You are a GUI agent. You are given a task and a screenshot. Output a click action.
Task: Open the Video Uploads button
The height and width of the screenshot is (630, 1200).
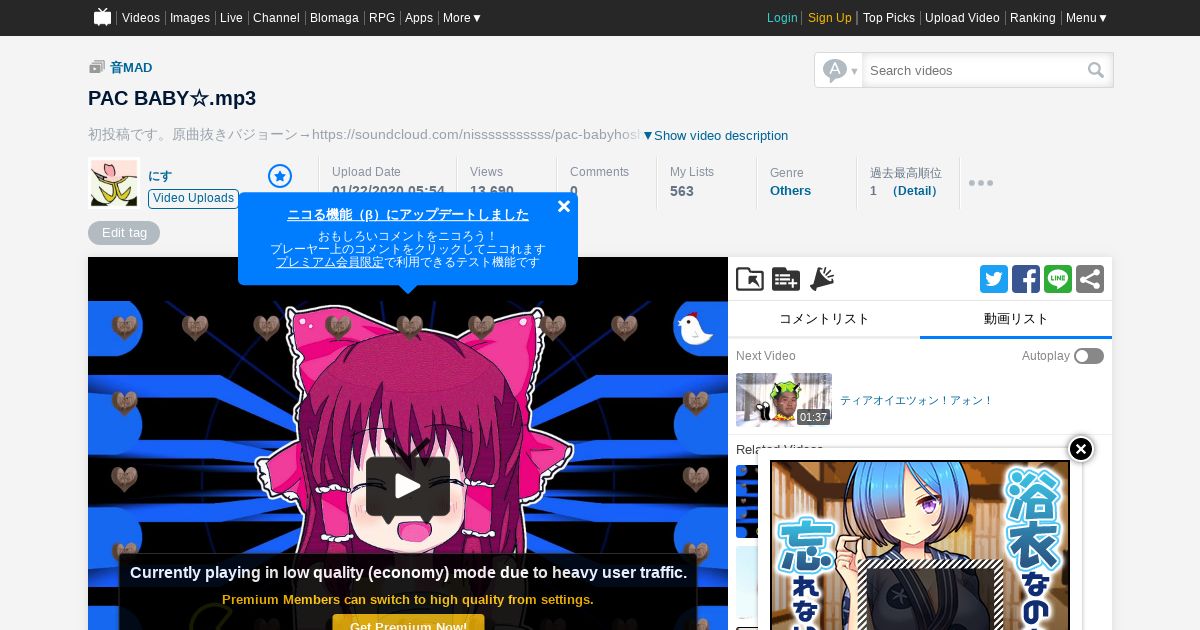coord(193,198)
